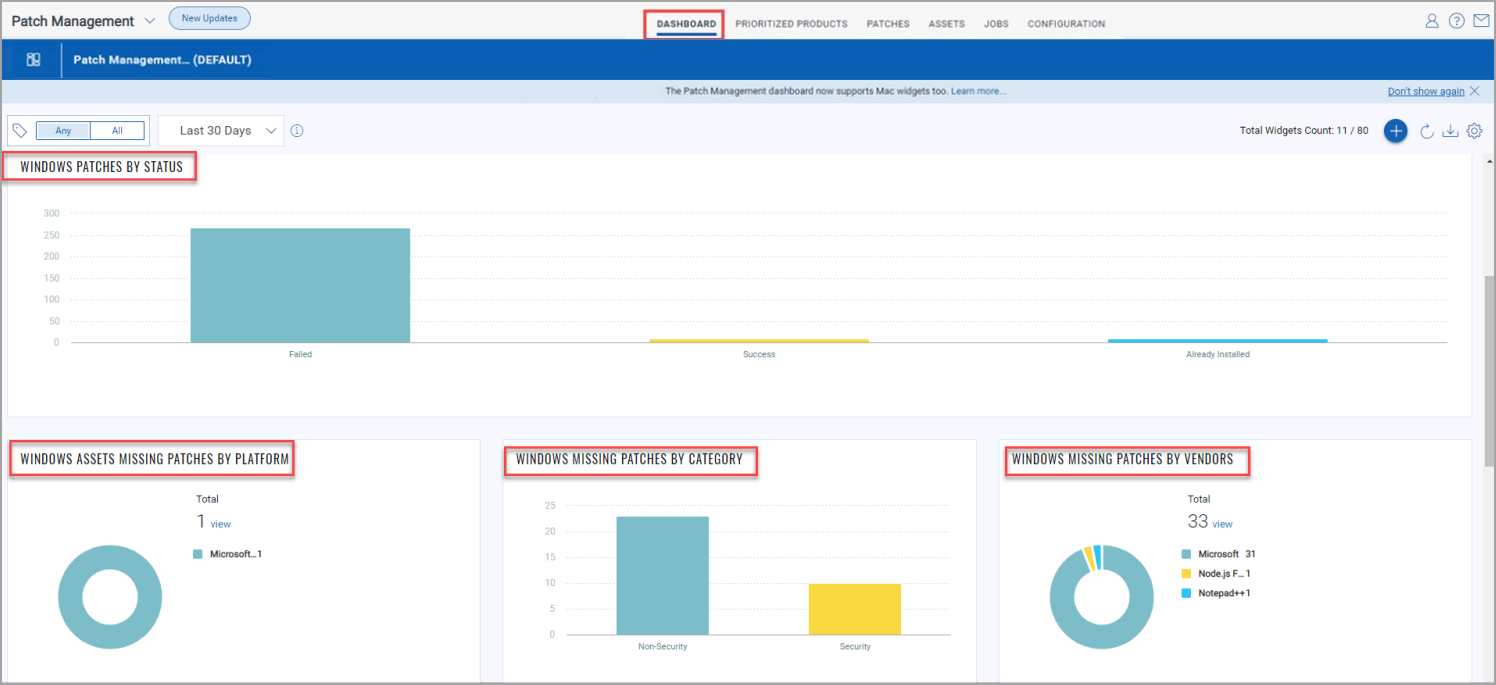The width and height of the screenshot is (1496, 685).
Task: Select the All tag toggle
Action: (x=117, y=131)
